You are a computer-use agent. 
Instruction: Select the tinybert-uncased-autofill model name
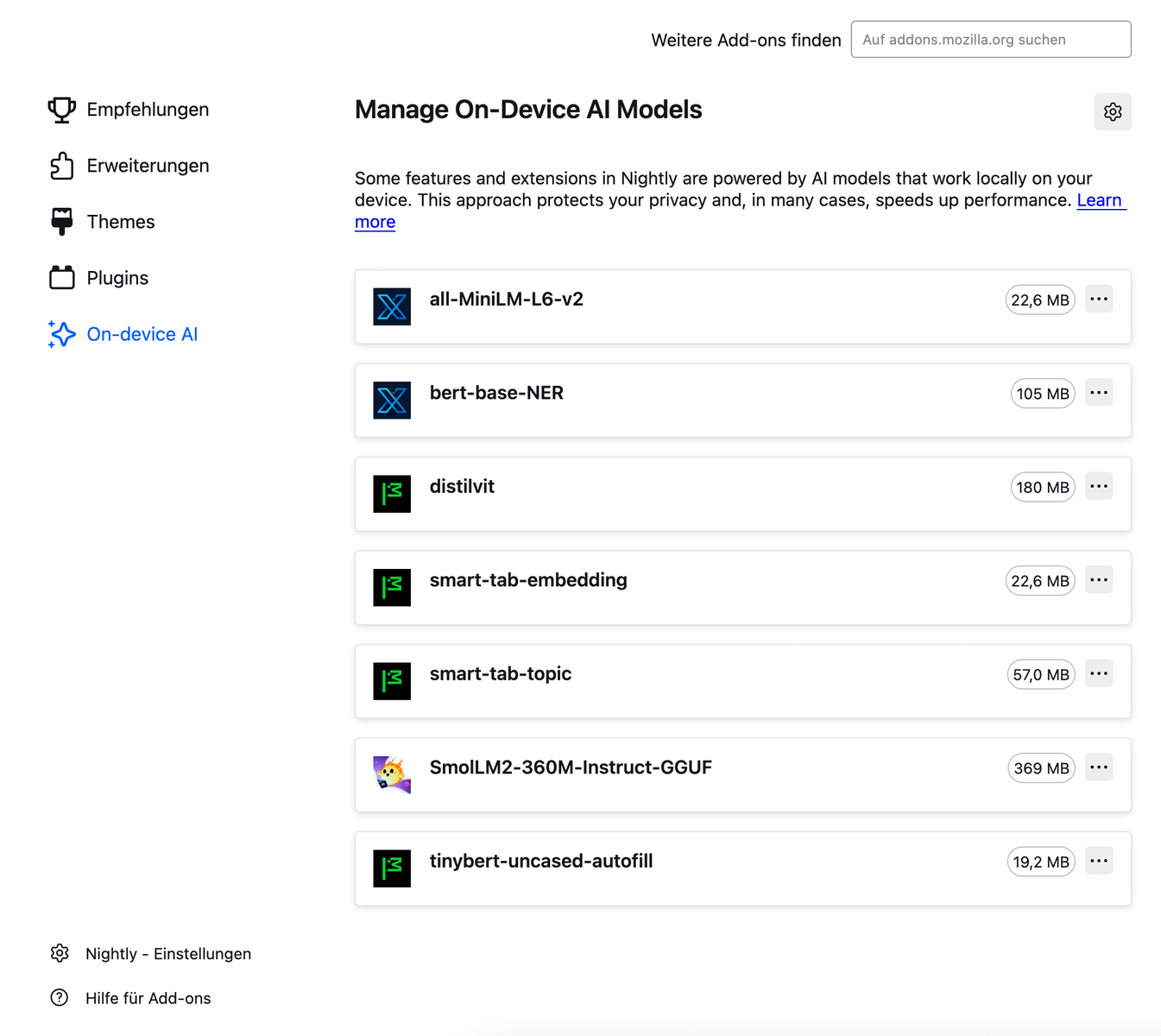pos(540,861)
